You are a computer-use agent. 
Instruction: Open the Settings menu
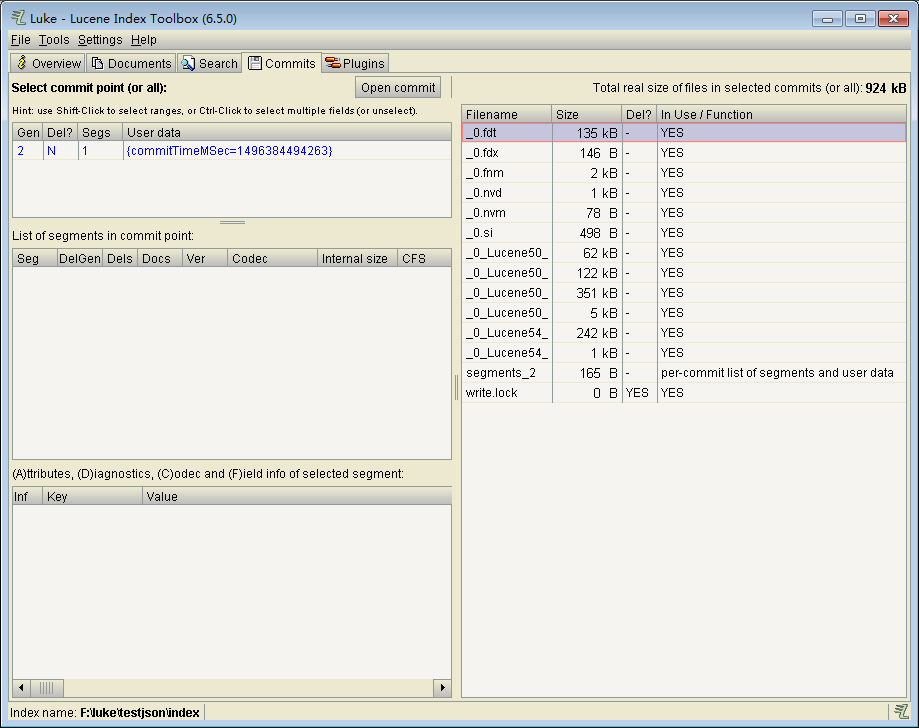100,40
